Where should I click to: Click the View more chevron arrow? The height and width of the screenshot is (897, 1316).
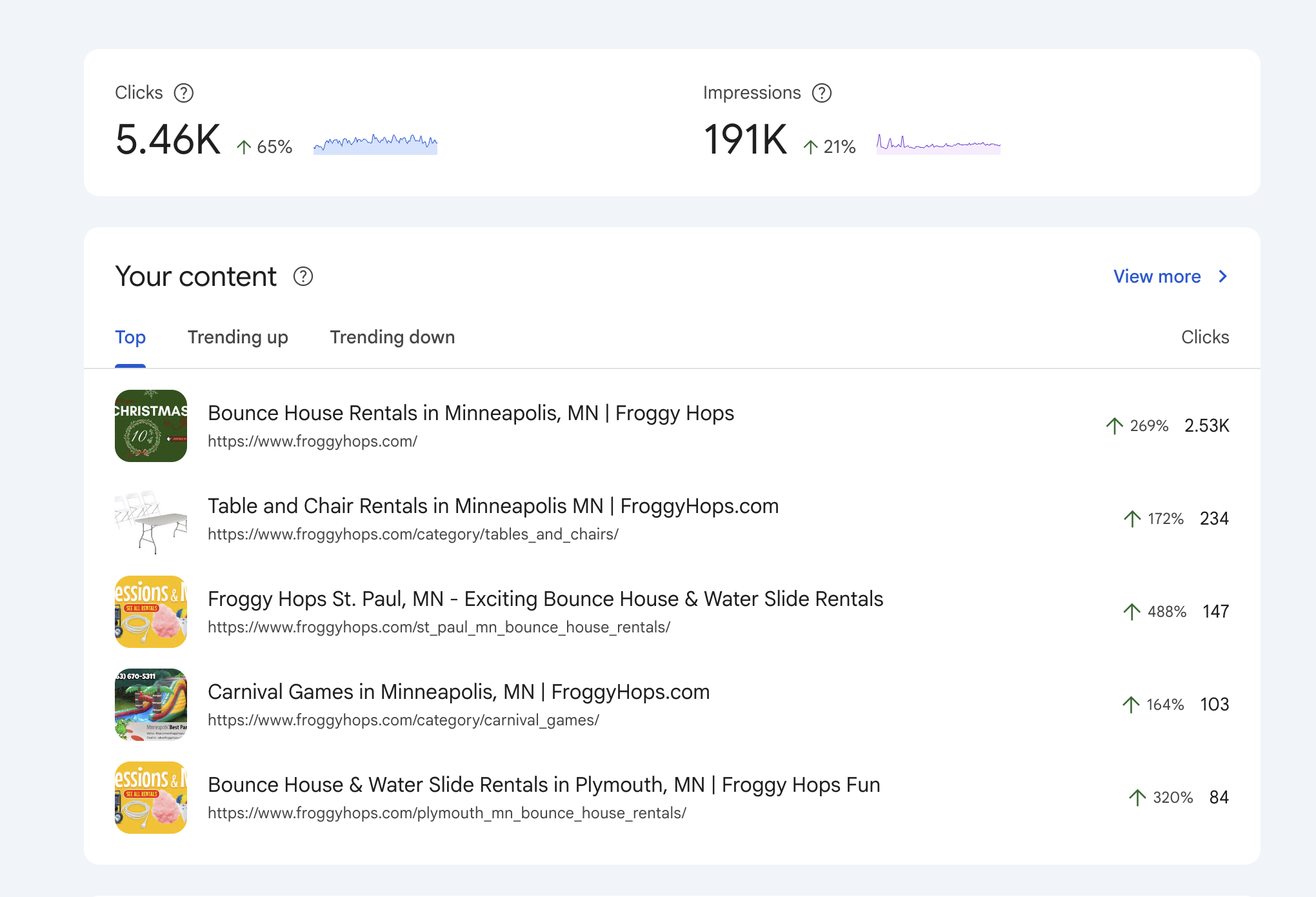[x=1222, y=276]
